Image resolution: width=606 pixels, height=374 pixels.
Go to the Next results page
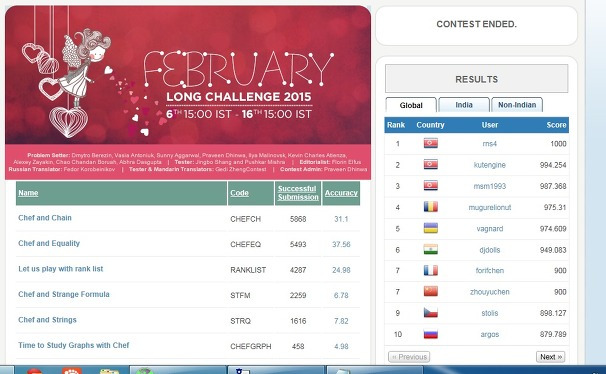pyautogui.click(x=551, y=357)
